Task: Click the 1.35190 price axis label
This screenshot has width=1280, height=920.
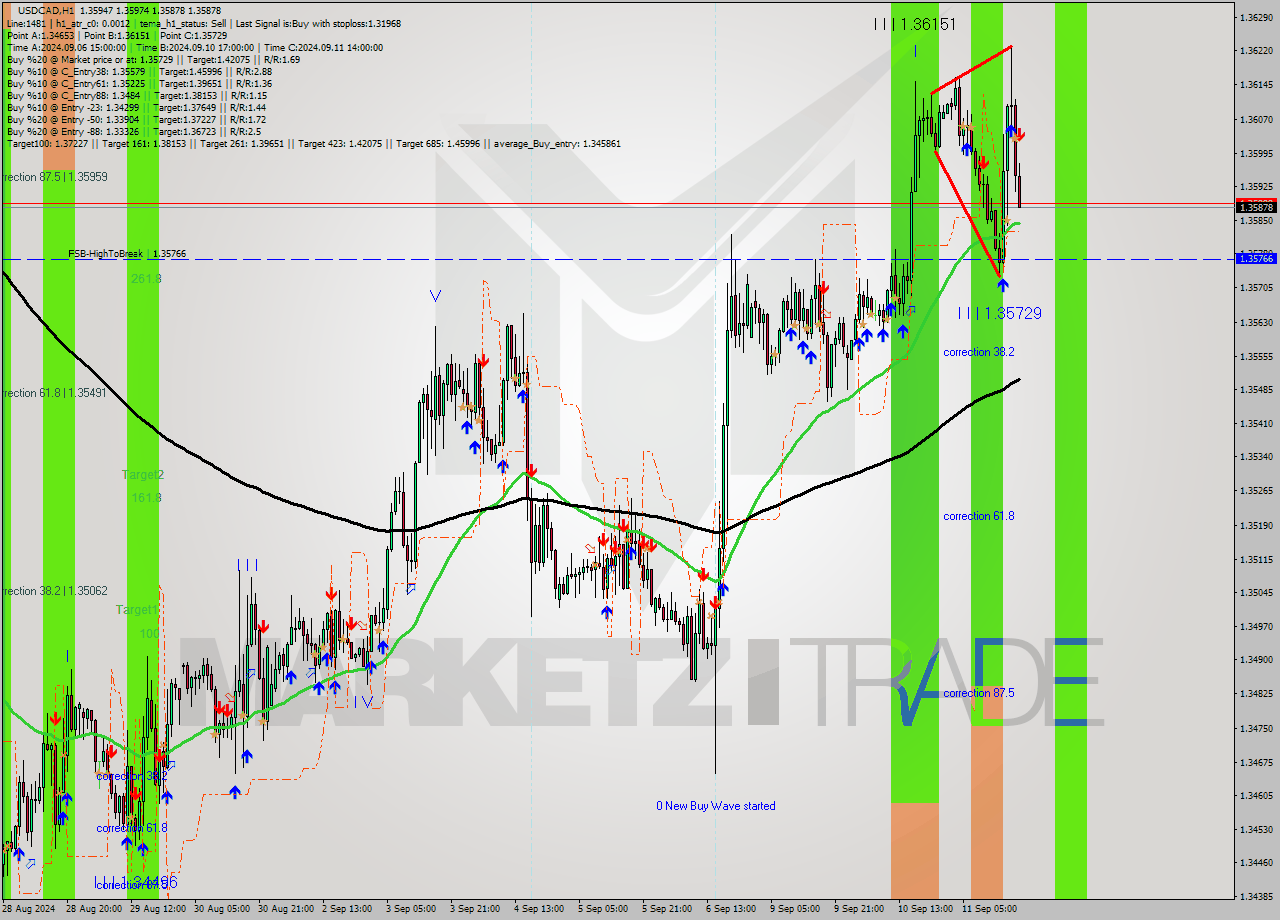Action: (x=1256, y=525)
